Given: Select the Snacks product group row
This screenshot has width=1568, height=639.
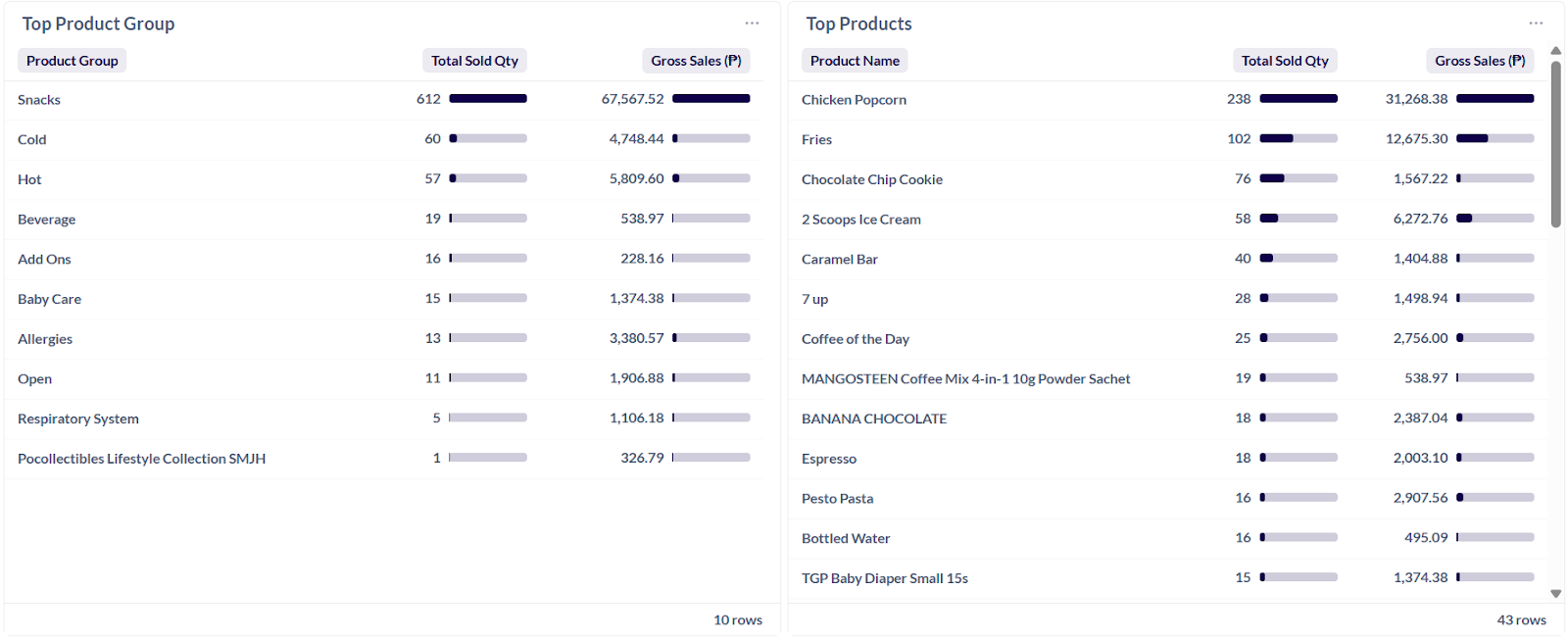Looking at the screenshot, I should tap(39, 100).
